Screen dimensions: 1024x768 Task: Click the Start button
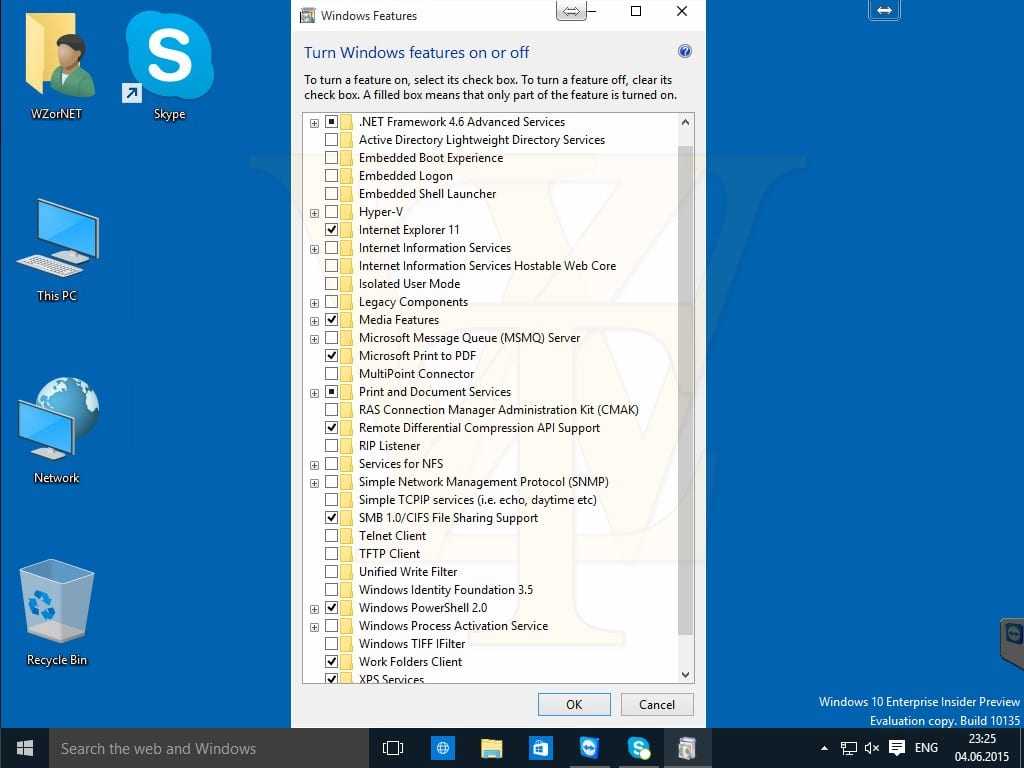[25, 748]
